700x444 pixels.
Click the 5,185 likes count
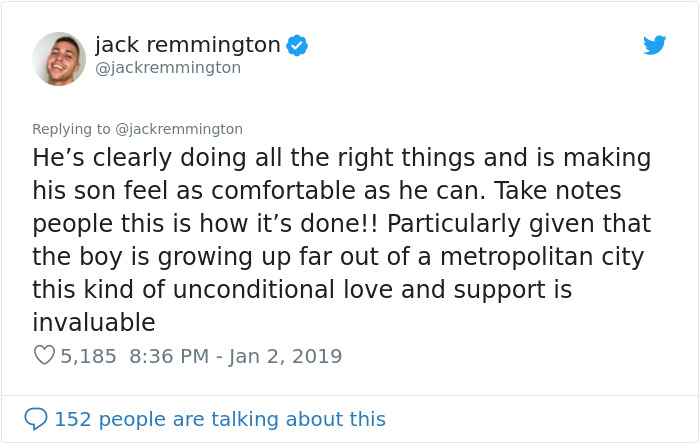(88, 356)
